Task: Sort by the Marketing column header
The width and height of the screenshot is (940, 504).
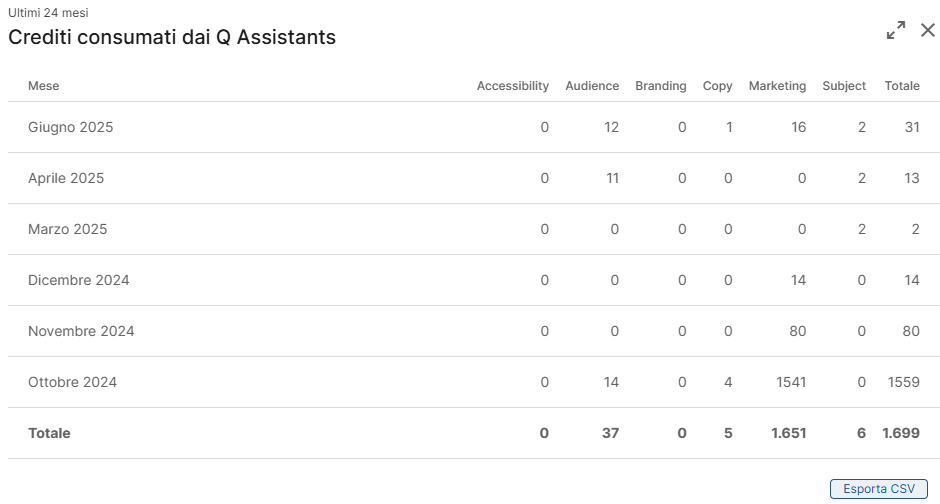Action: [777, 86]
